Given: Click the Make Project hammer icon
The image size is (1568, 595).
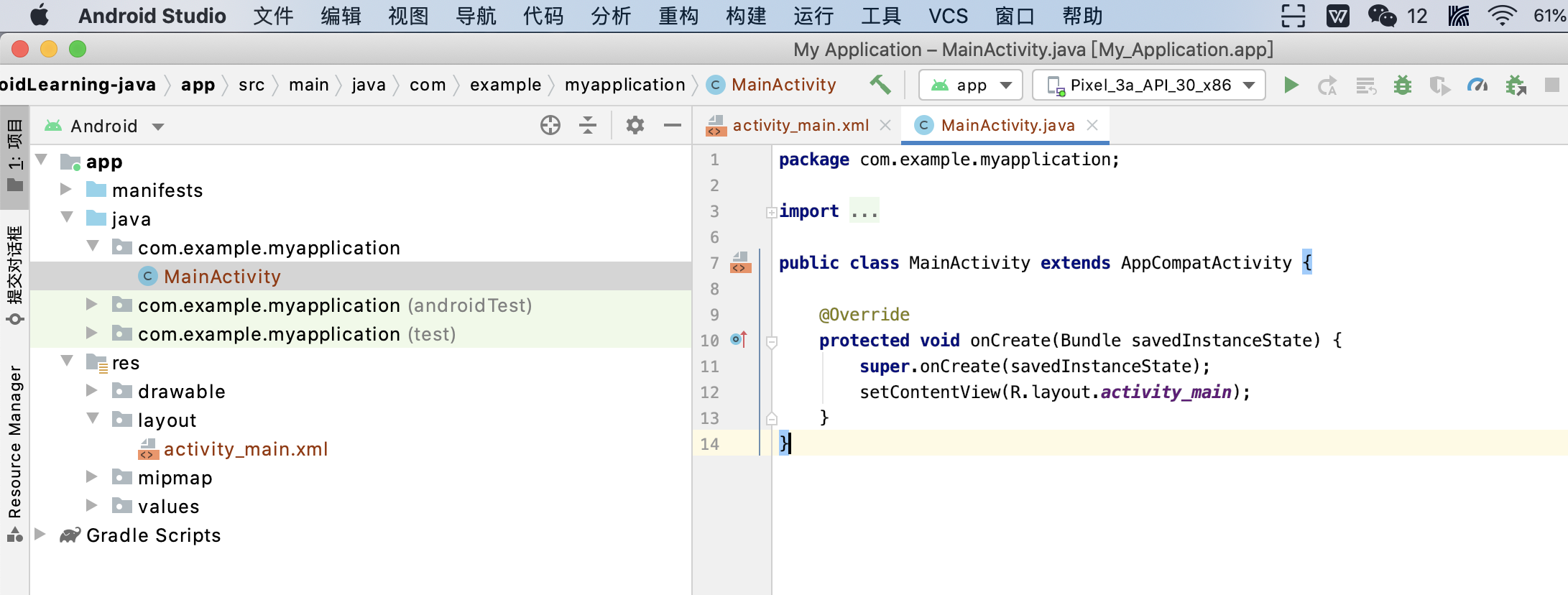Looking at the screenshot, I should [x=880, y=85].
